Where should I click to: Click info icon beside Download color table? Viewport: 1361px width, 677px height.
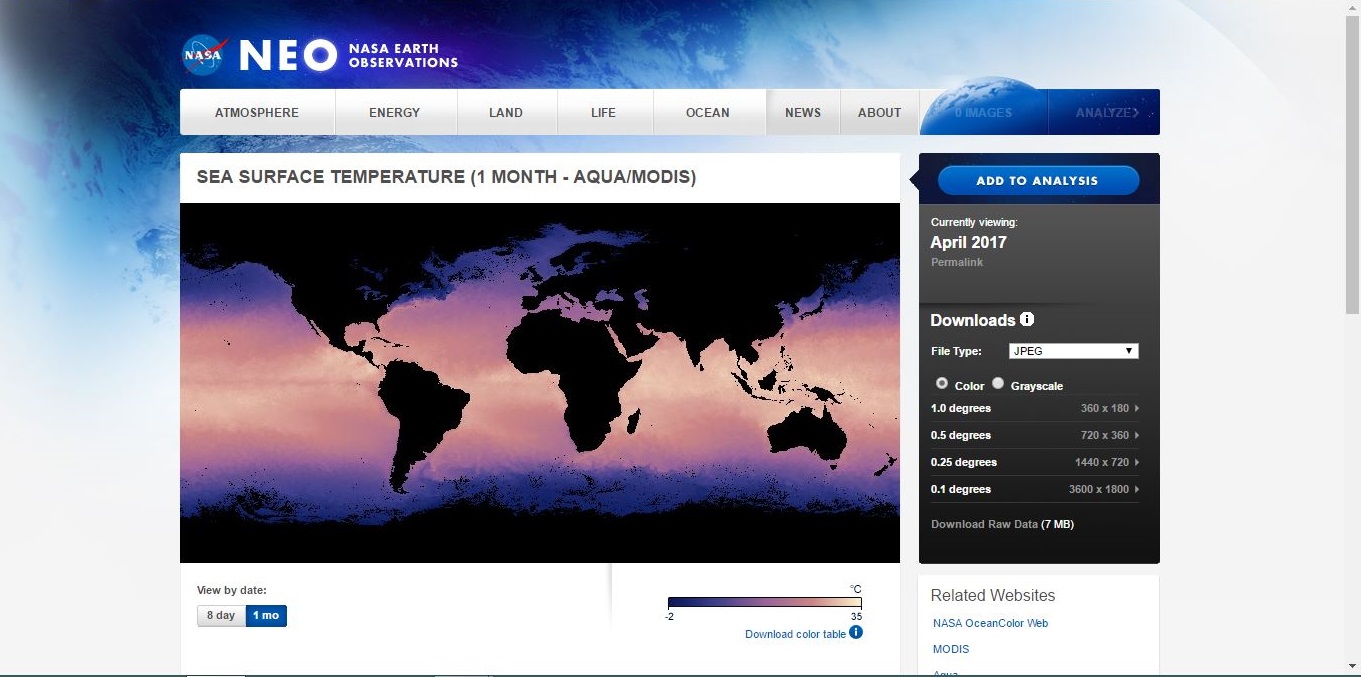click(856, 632)
